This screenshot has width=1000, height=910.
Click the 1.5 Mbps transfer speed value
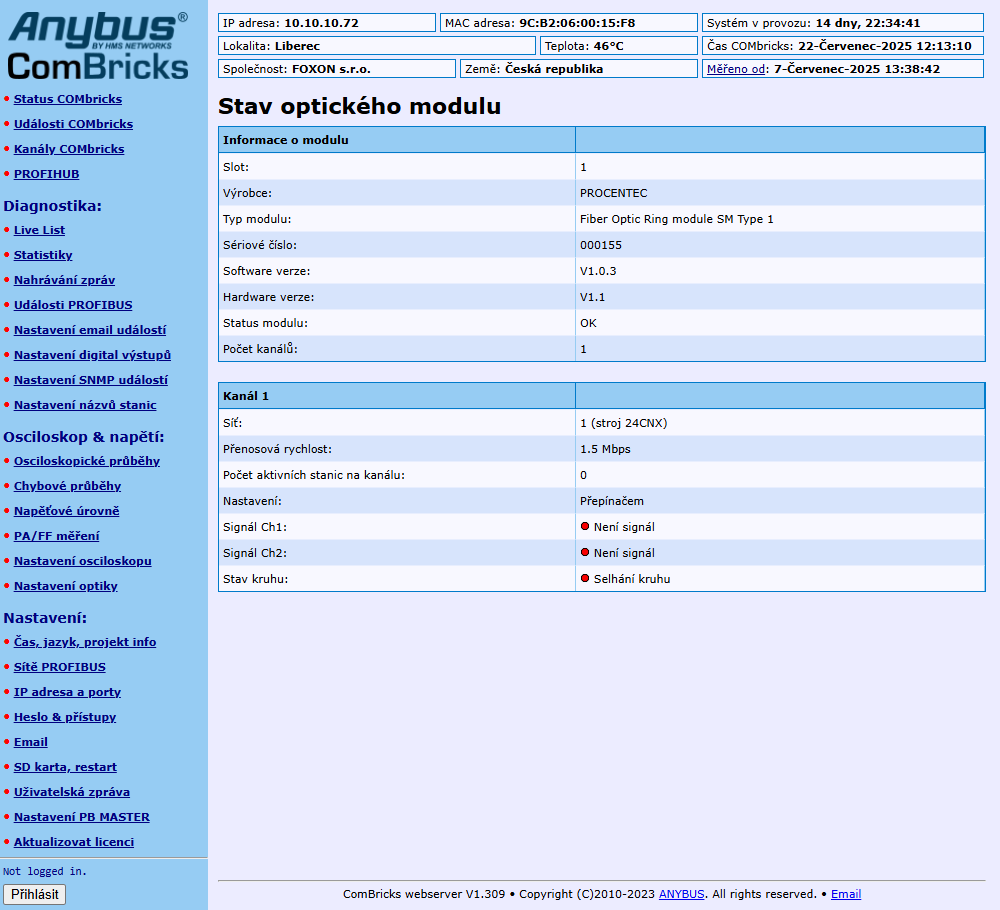point(605,450)
